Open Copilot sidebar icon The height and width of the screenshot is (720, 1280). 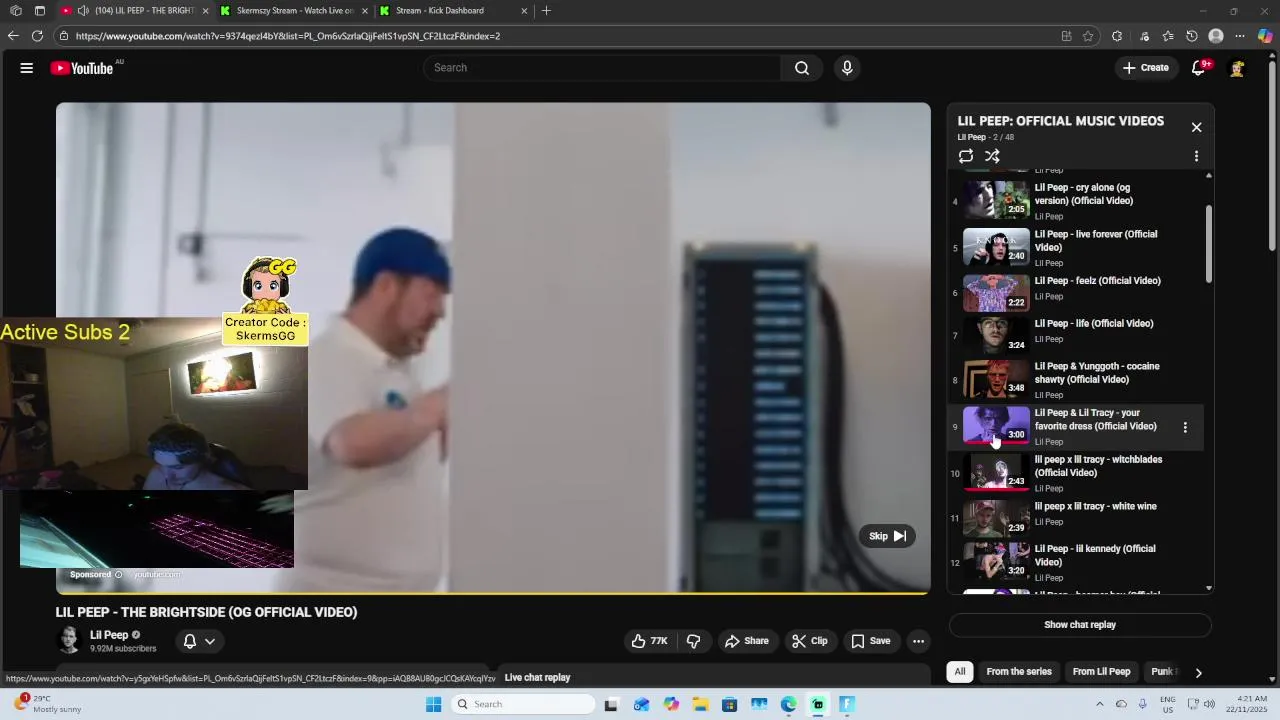pos(1265,36)
